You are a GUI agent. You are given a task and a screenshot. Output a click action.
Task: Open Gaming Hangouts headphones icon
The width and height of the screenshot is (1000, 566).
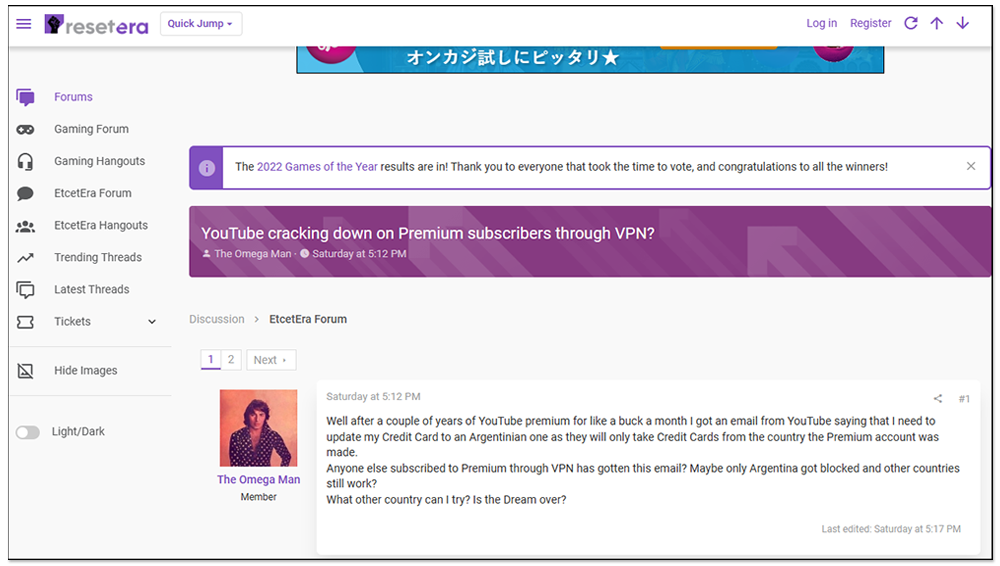coord(26,161)
